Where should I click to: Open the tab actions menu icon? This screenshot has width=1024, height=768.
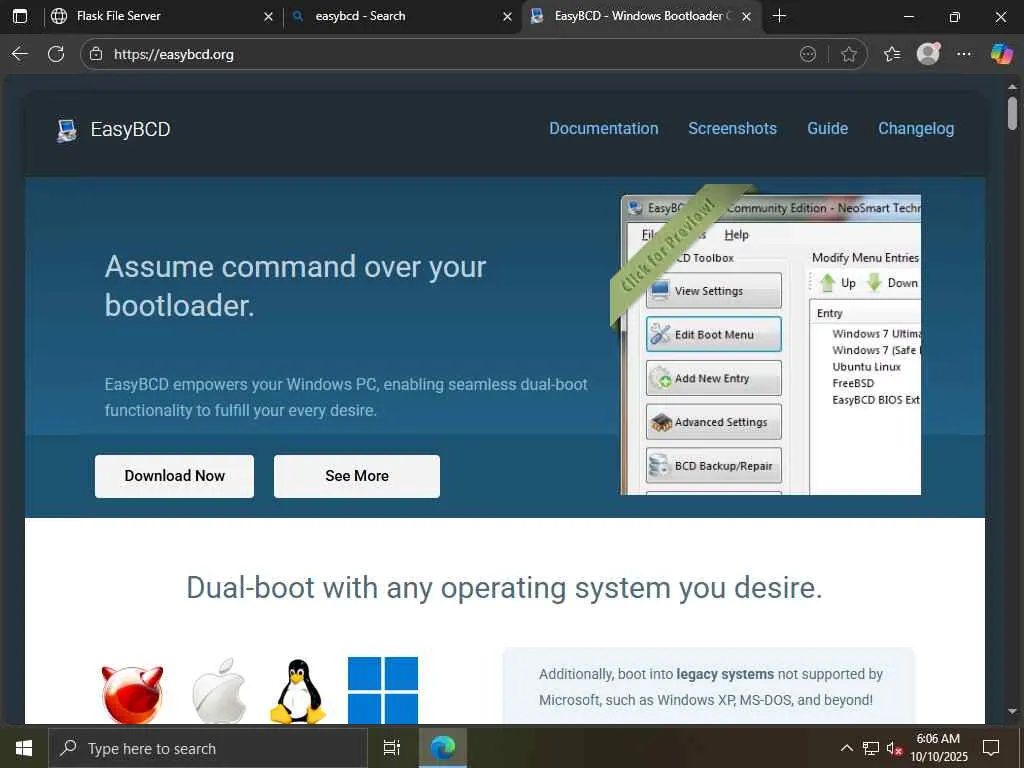20,16
